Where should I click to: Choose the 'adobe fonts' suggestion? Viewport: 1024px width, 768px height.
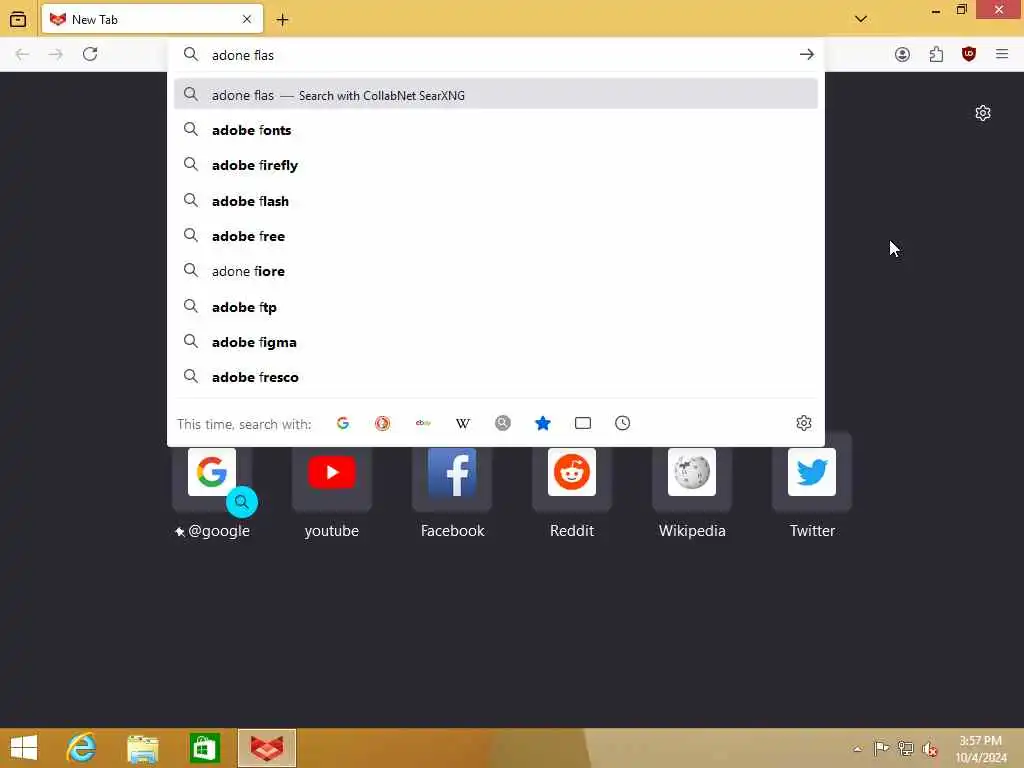click(x=496, y=130)
